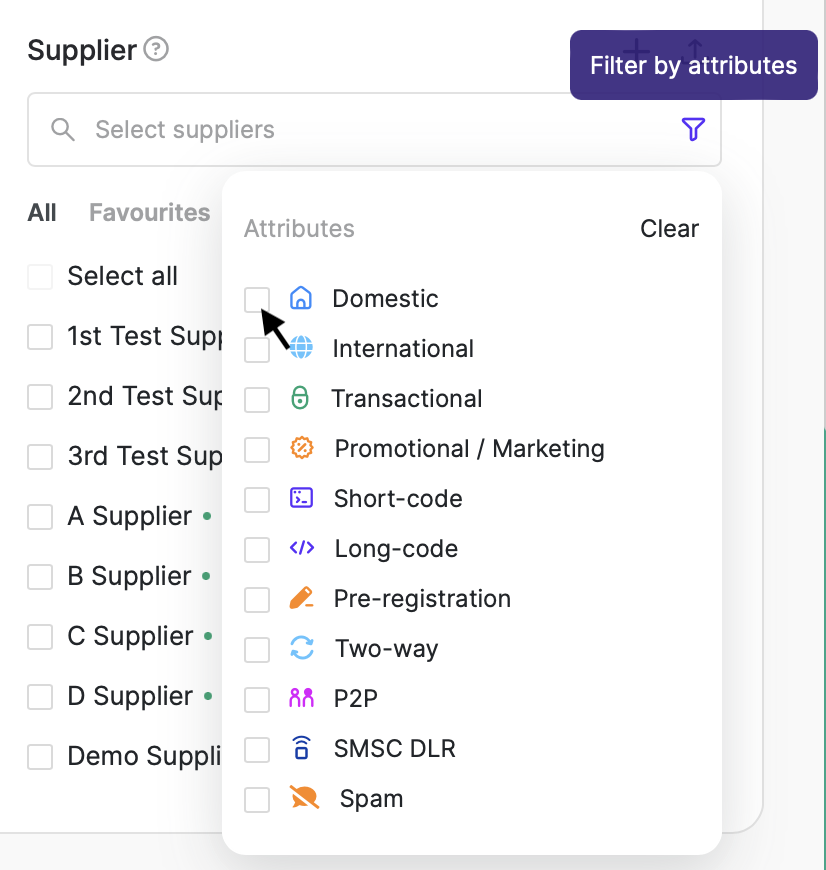Image resolution: width=826 pixels, height=870 pixels.
Task: Check the Domestic attribute checkbox
Action: coord(257,299)
